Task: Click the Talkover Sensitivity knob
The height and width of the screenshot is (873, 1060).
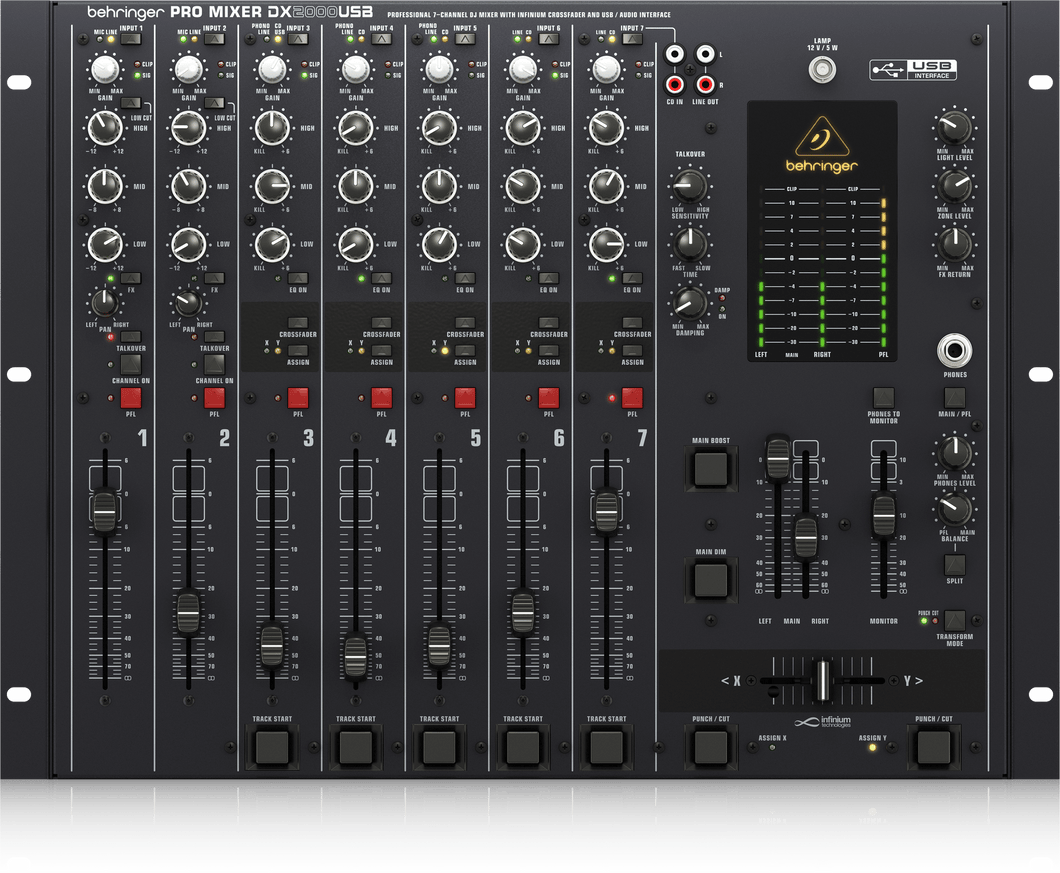Action: click(685, 184)
